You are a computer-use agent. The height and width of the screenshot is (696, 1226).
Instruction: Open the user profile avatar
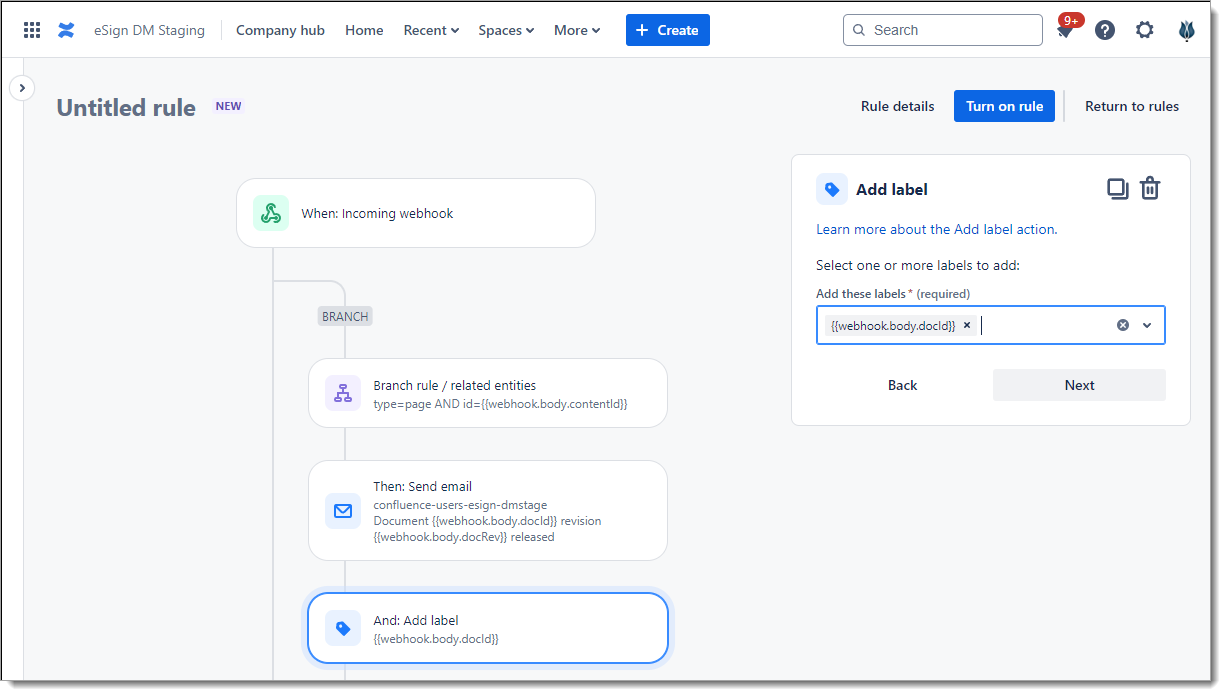(x=1187, y=30)
